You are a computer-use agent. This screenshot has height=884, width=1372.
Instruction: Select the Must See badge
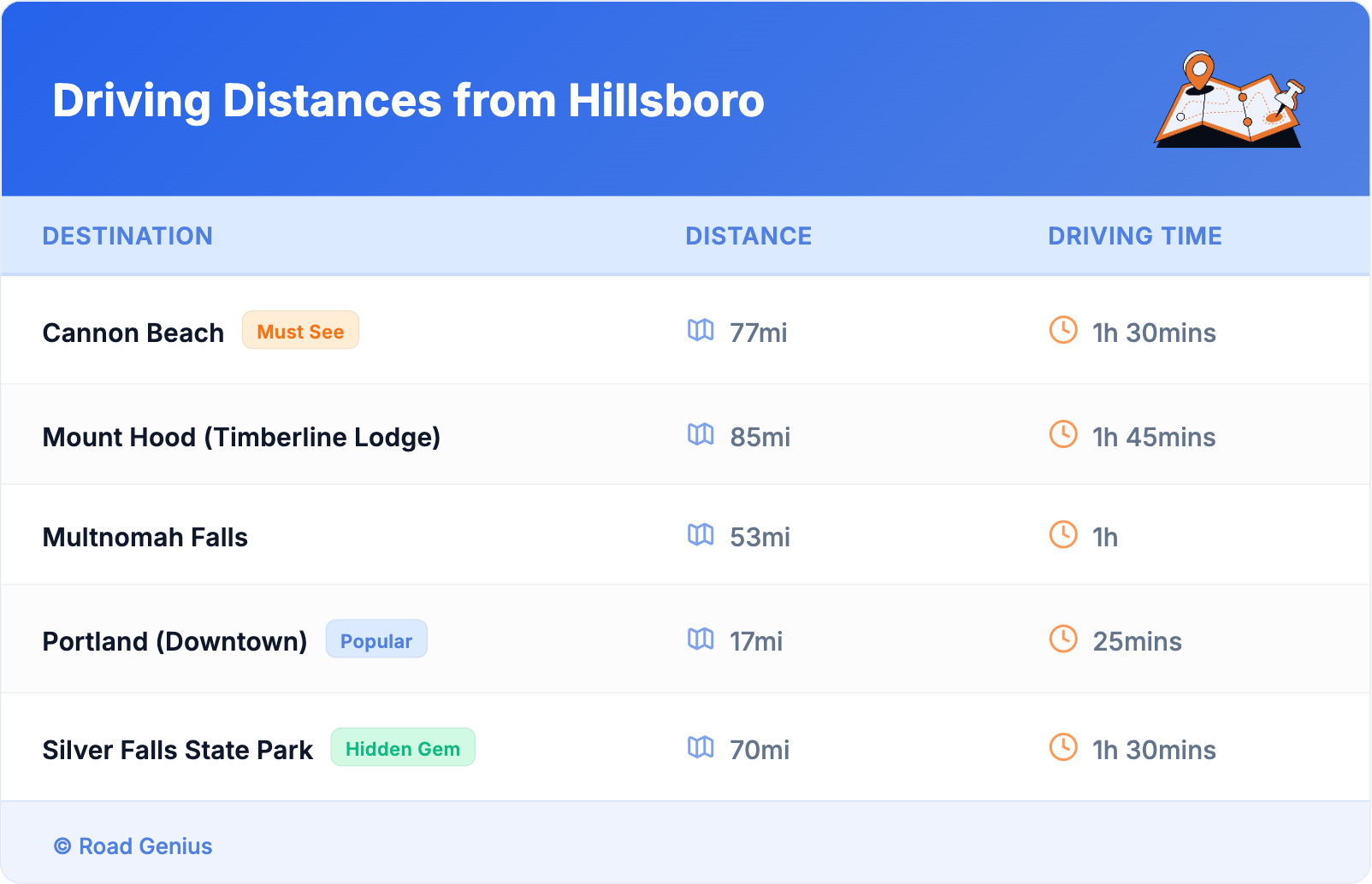point(300,331)
